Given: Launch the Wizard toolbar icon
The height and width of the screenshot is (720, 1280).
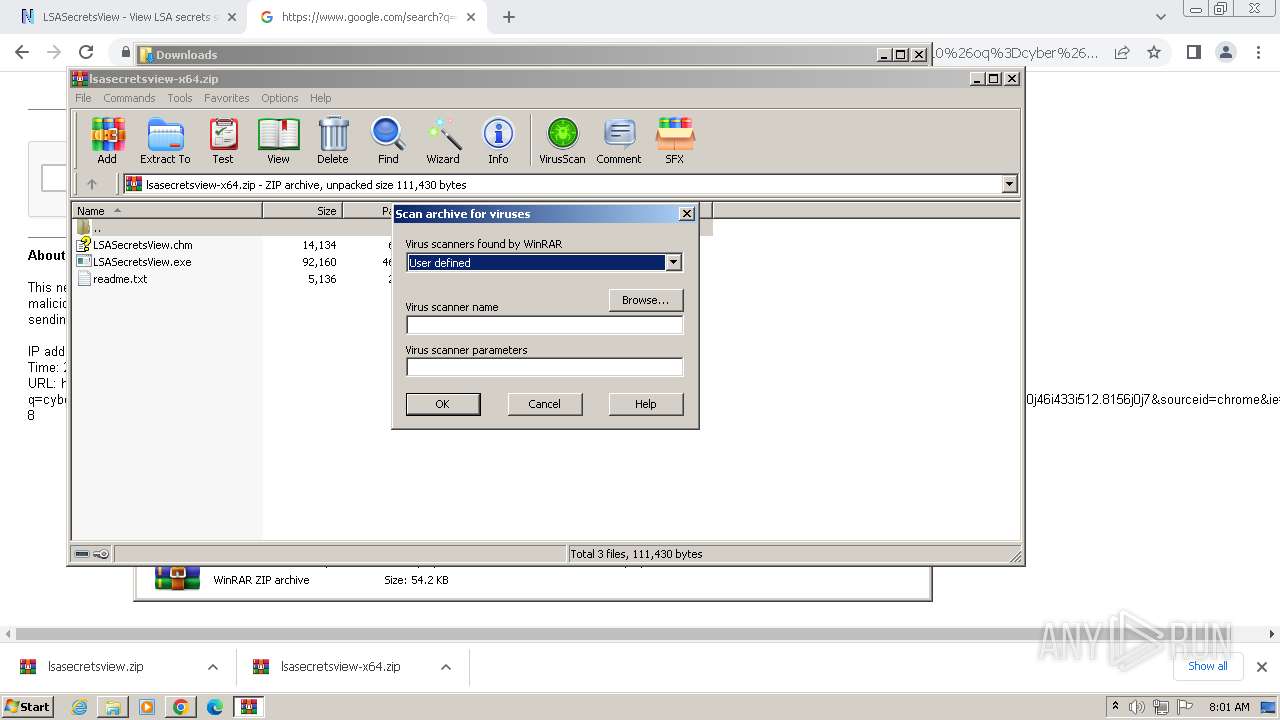Looking at the screenshot, I should point(443,141).
